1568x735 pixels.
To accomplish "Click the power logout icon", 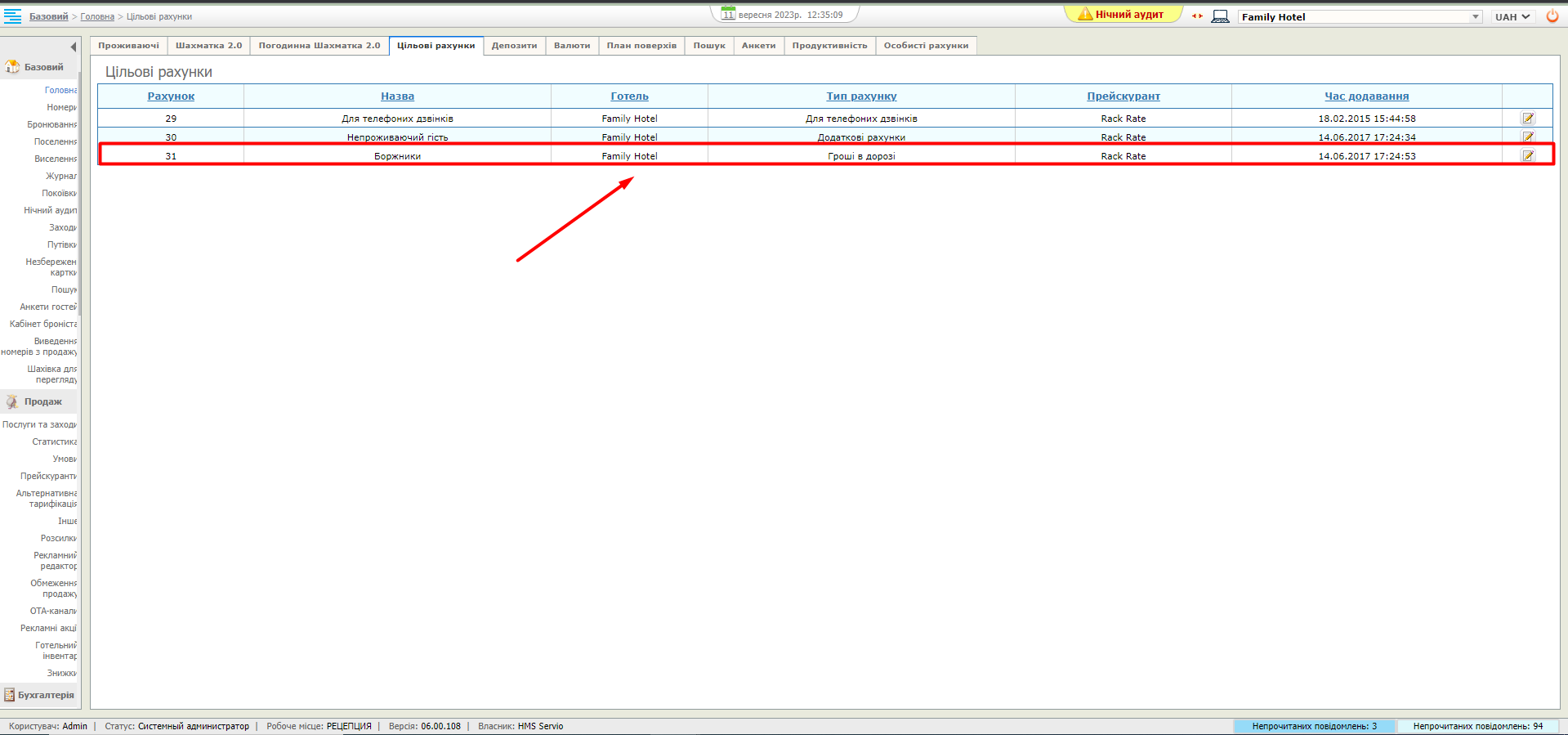I will (1552, 16).
